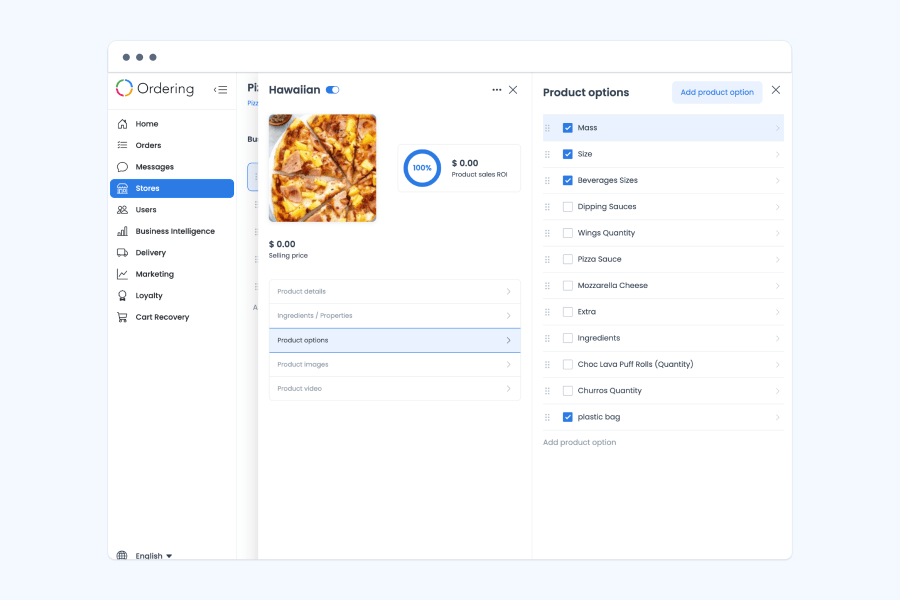Expand the Pizza Sauce option row
Image resolution: width=900 pixels, height=600 pixels.
pos(778,259)
